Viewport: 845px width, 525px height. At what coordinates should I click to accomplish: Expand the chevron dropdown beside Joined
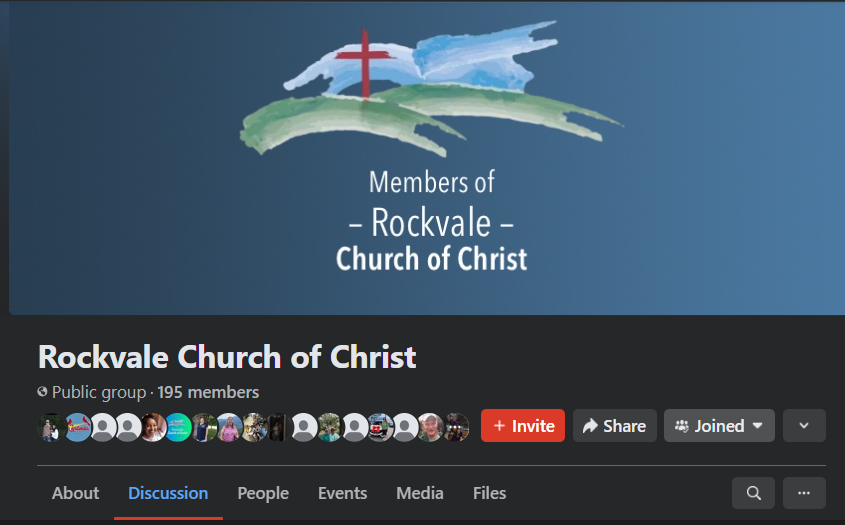[804, 425]
